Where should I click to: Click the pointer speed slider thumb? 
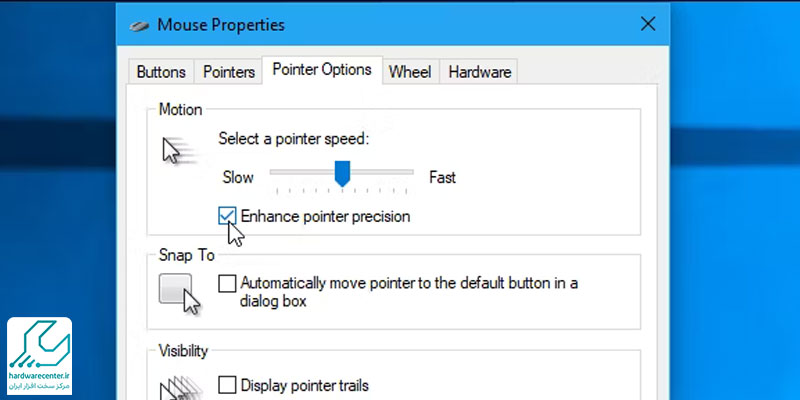[x=342, y=174]
